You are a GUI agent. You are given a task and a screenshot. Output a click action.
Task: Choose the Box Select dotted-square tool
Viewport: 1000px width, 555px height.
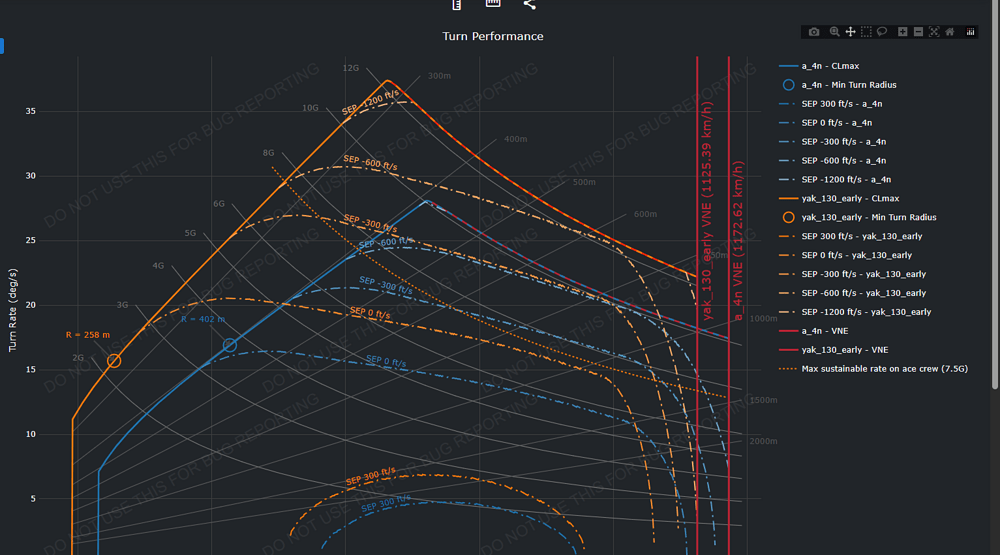tap(866, 32)
